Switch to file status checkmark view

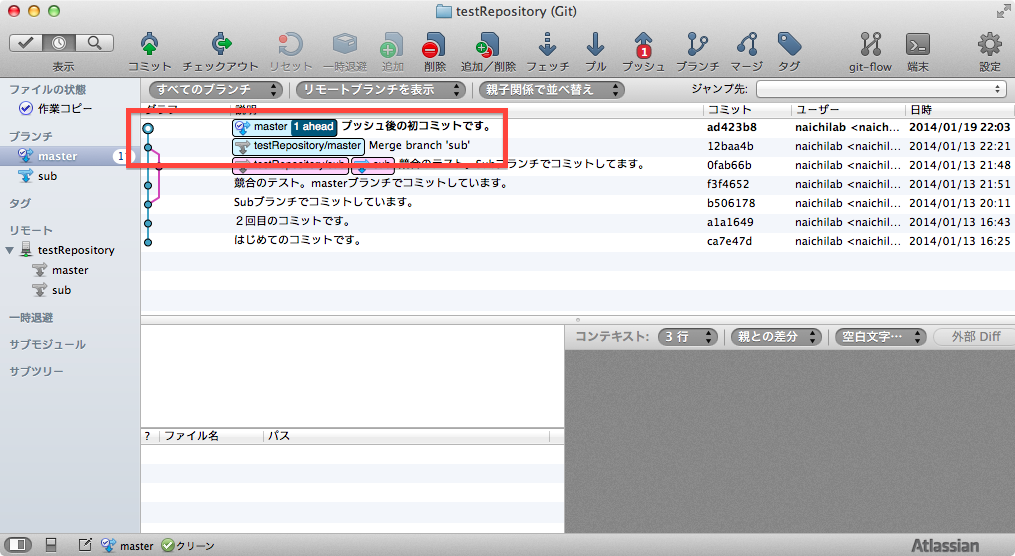coord(26,43)
